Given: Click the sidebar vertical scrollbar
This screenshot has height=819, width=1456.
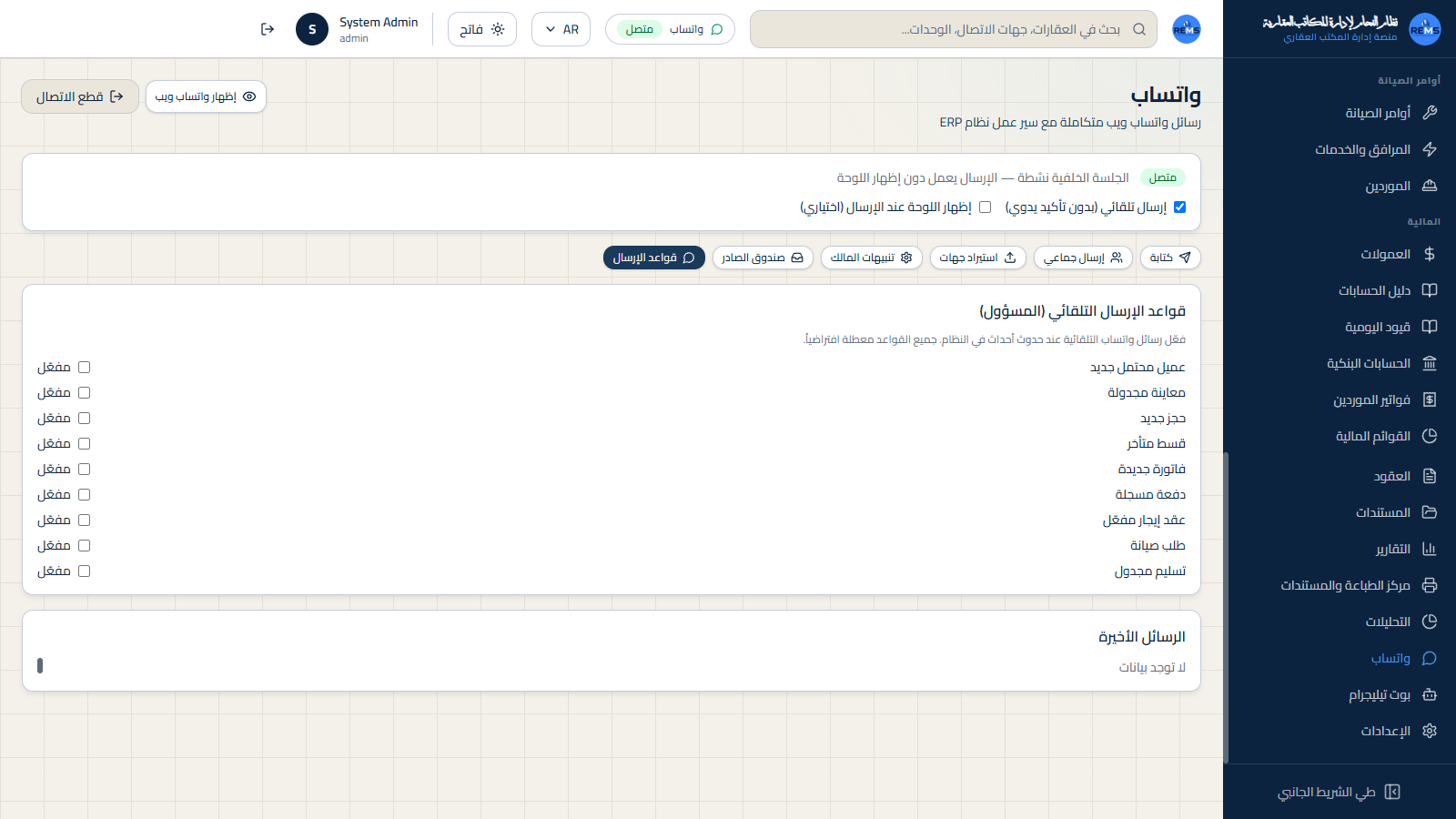Looking at the screenshot, I should tap(1226, 607).
